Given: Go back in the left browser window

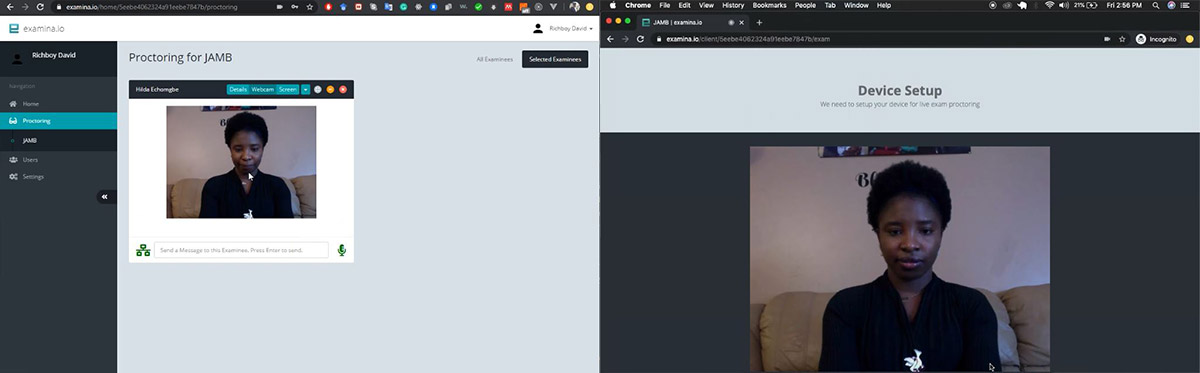Looking at the screenshot, I should (x=9, y=7).
